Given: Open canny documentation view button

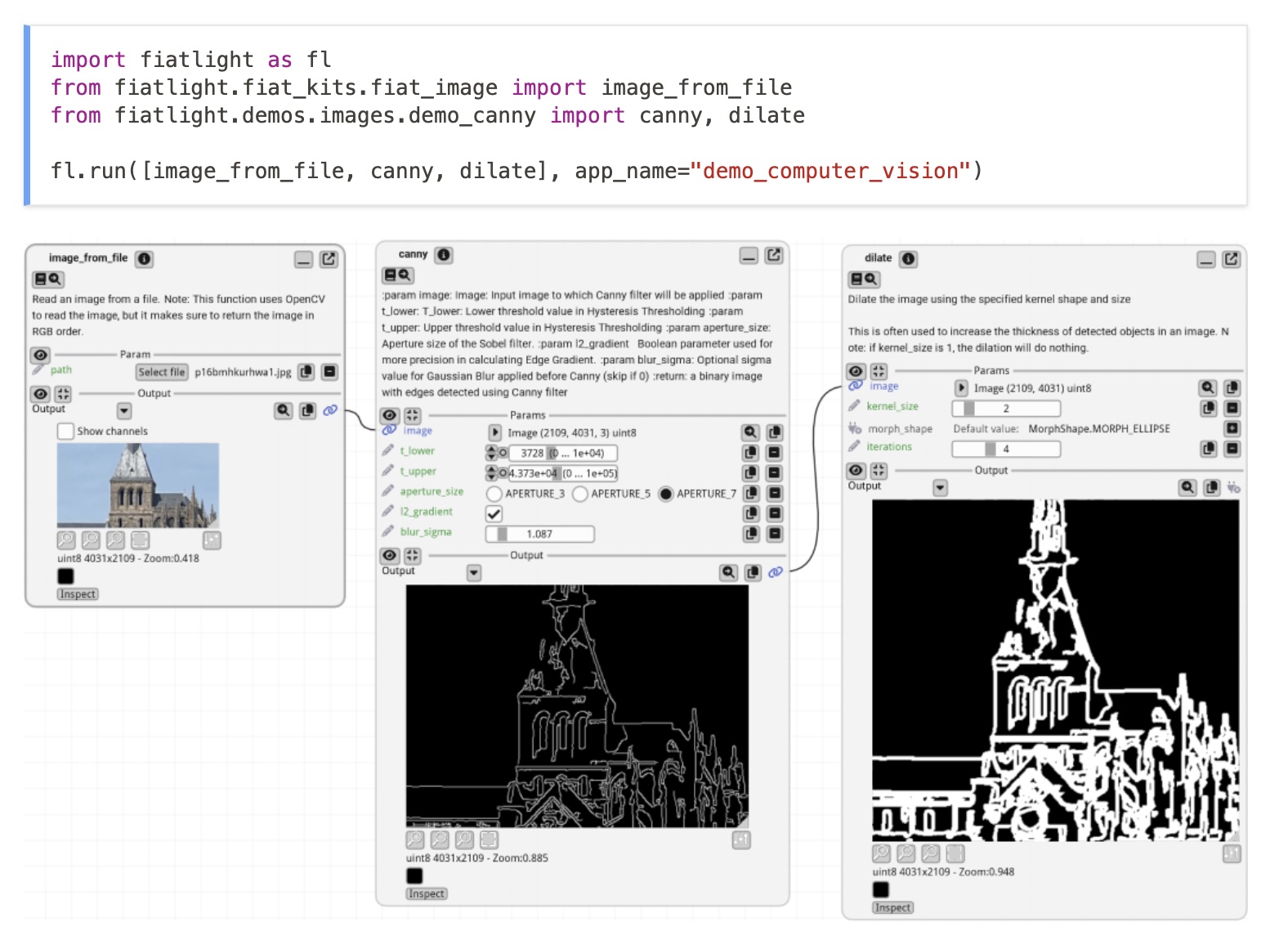Looking at the screenshot, I should point(398,275).
